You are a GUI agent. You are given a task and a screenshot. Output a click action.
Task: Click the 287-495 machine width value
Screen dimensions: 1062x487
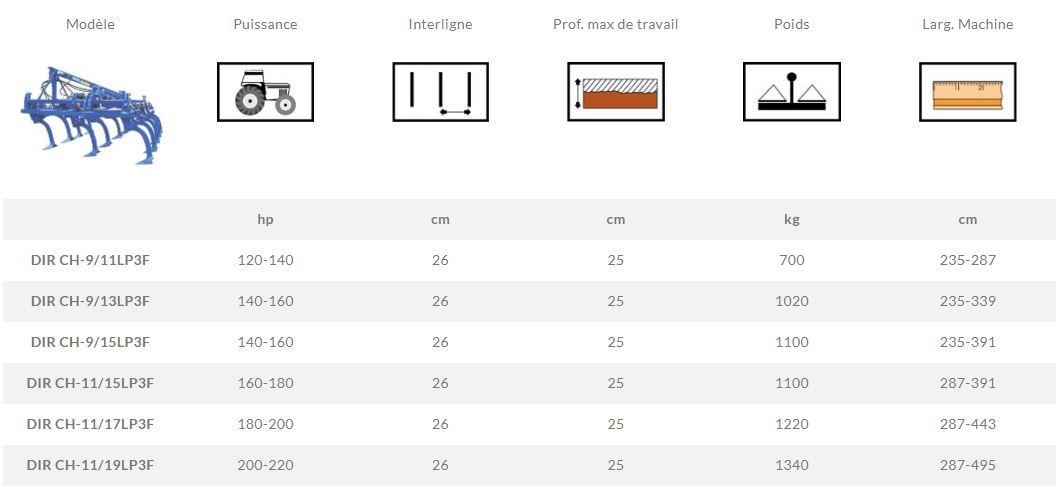(967, 465)
